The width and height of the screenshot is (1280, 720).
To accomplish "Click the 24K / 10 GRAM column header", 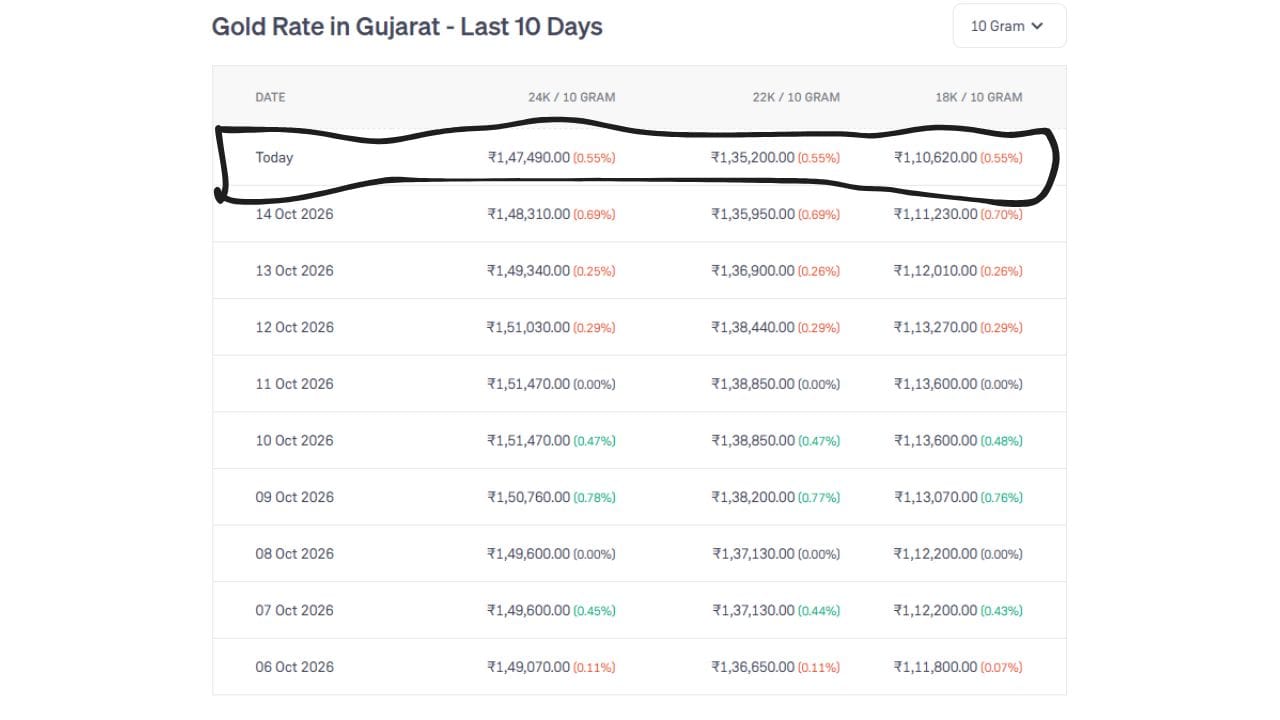I will click(x=572, y=97).
